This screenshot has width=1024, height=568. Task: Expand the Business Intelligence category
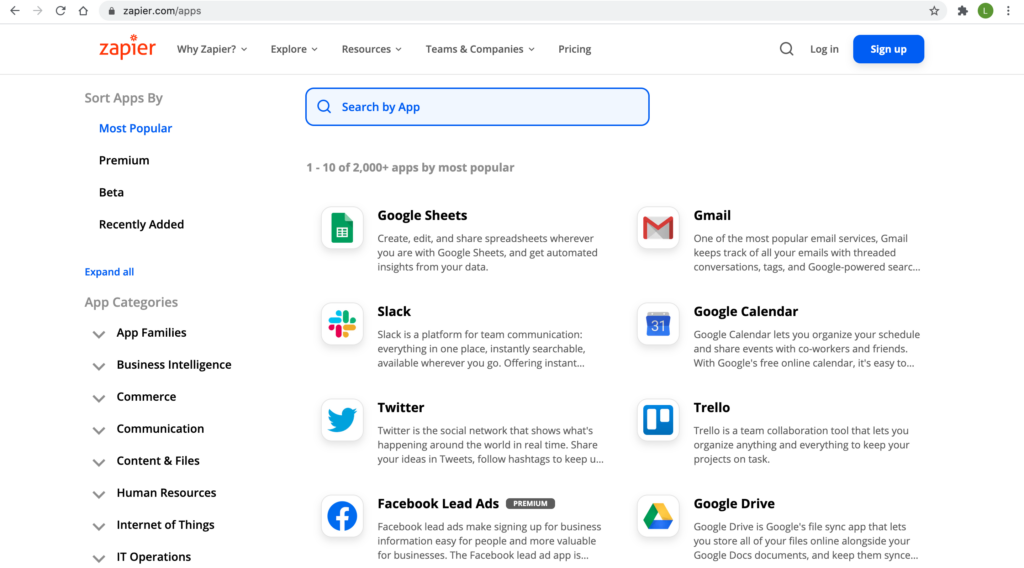point(99,366)
